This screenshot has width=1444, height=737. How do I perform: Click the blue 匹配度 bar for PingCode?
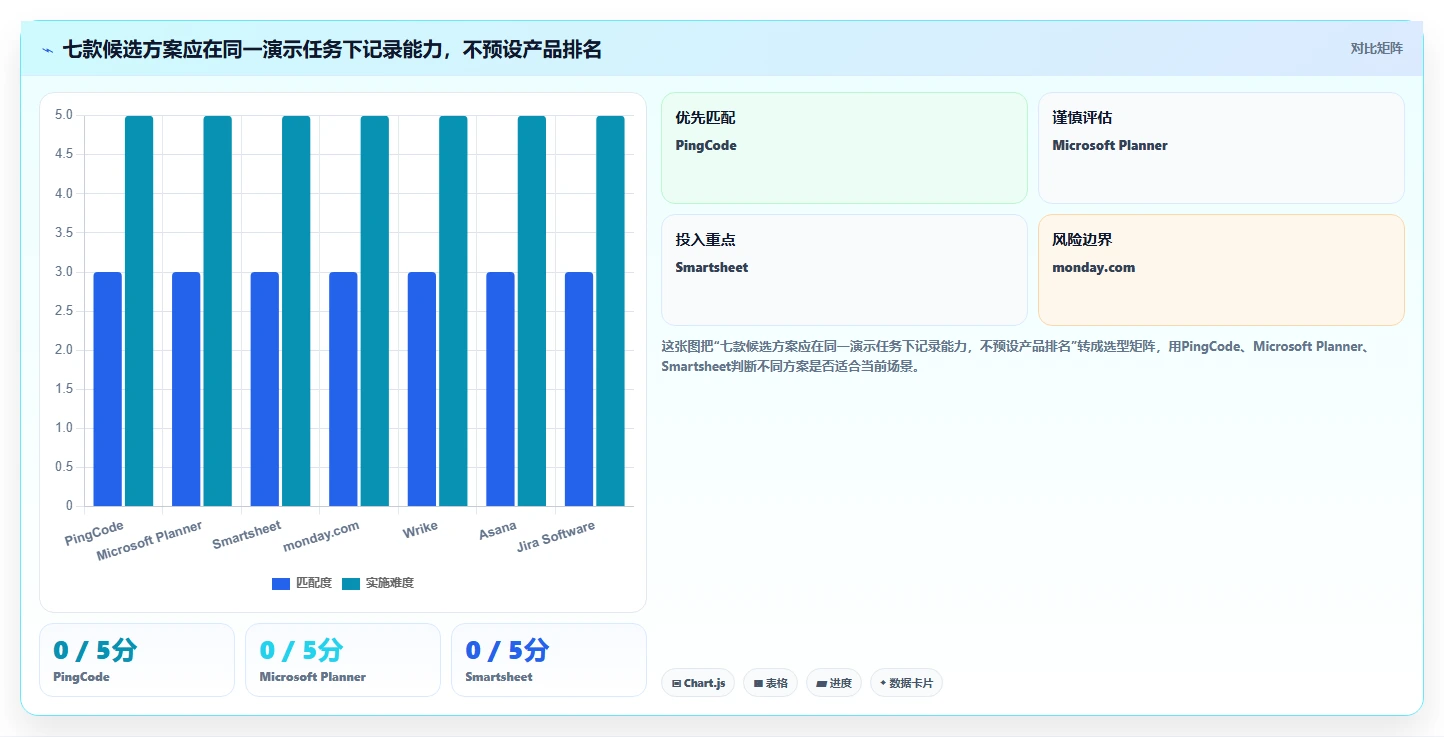[x=108, y=389]
